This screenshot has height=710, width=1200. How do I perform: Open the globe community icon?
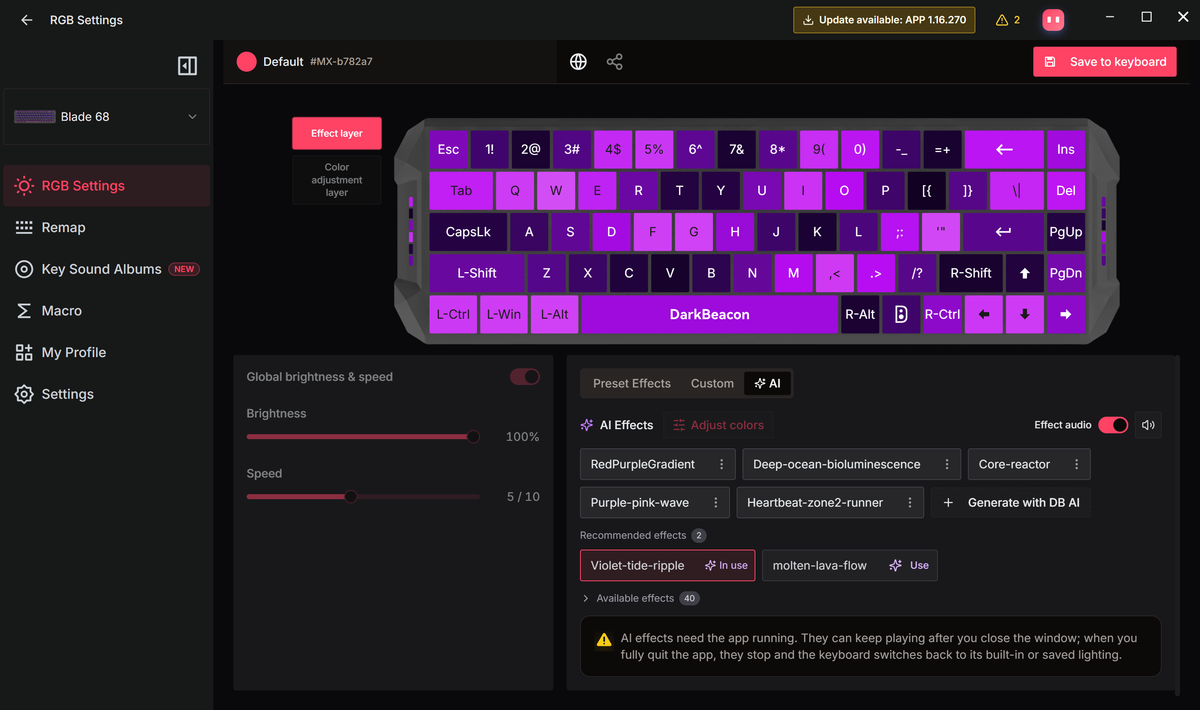578,62
